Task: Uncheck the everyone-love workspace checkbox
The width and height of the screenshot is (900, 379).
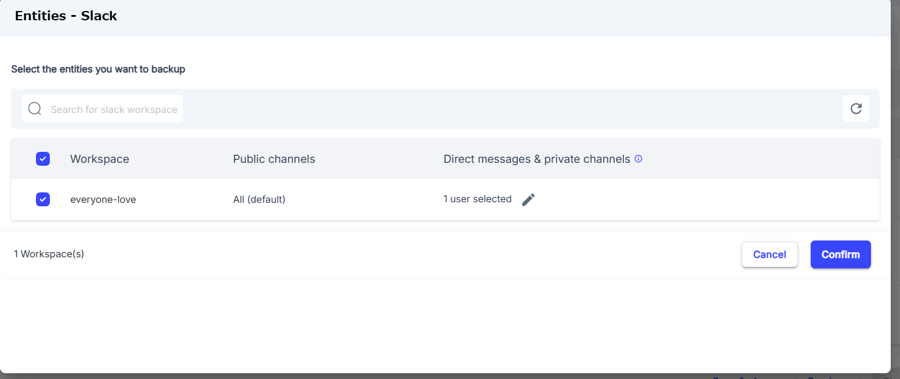Action: 43,199
